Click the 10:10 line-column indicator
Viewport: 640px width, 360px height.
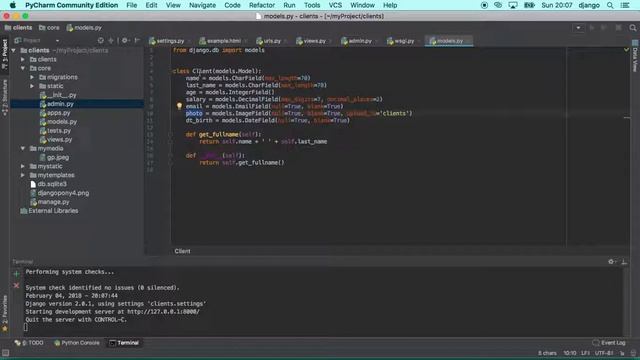coord(570,353)
